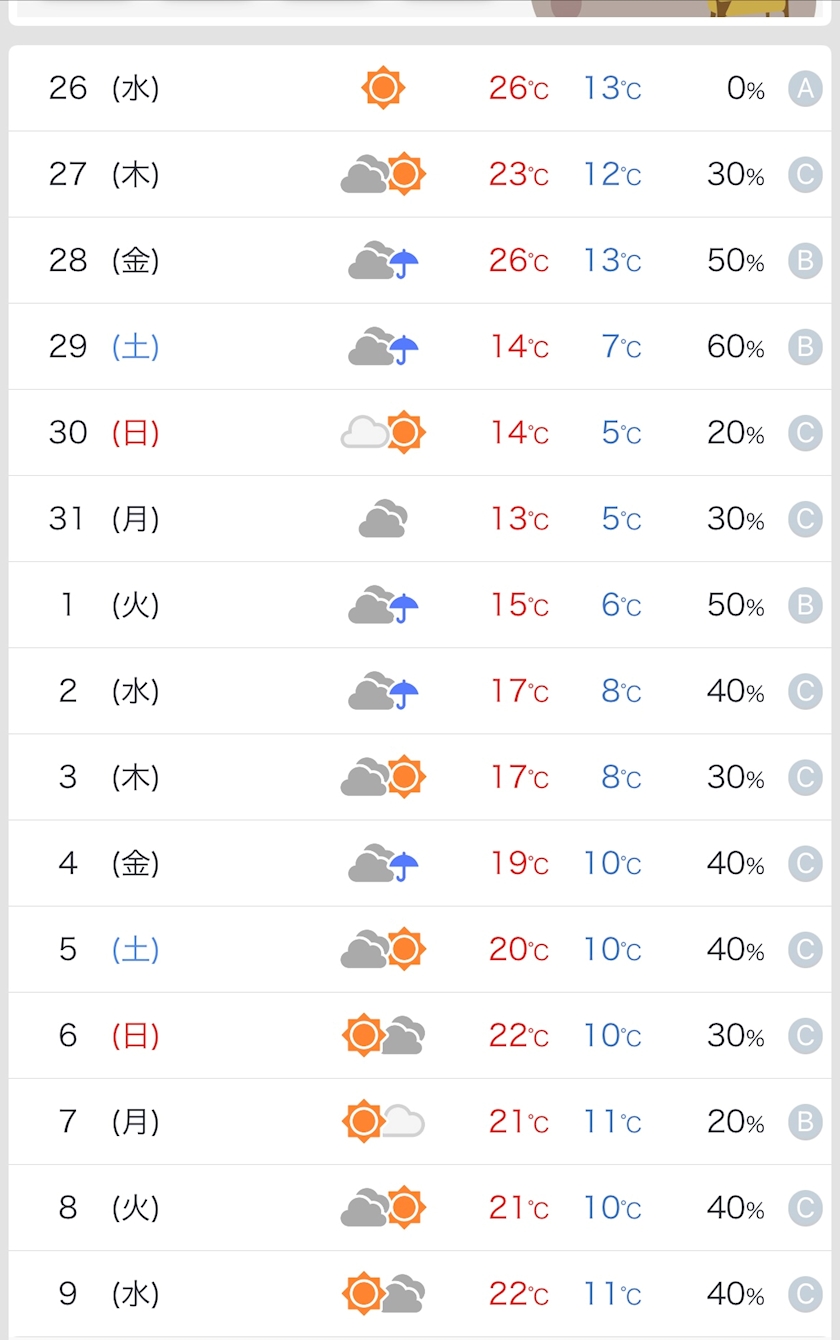Tap the reliability C badge for 9 (水)
Image resolution: width=840 pixels, height=1340 pixels.
[x=805, y=1294]
